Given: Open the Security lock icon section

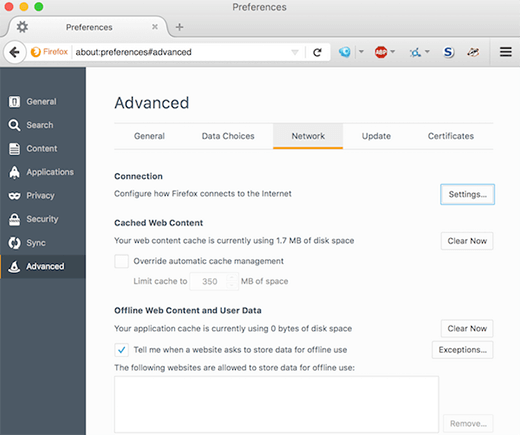Looking at the screenshot, I should (14, 219).
